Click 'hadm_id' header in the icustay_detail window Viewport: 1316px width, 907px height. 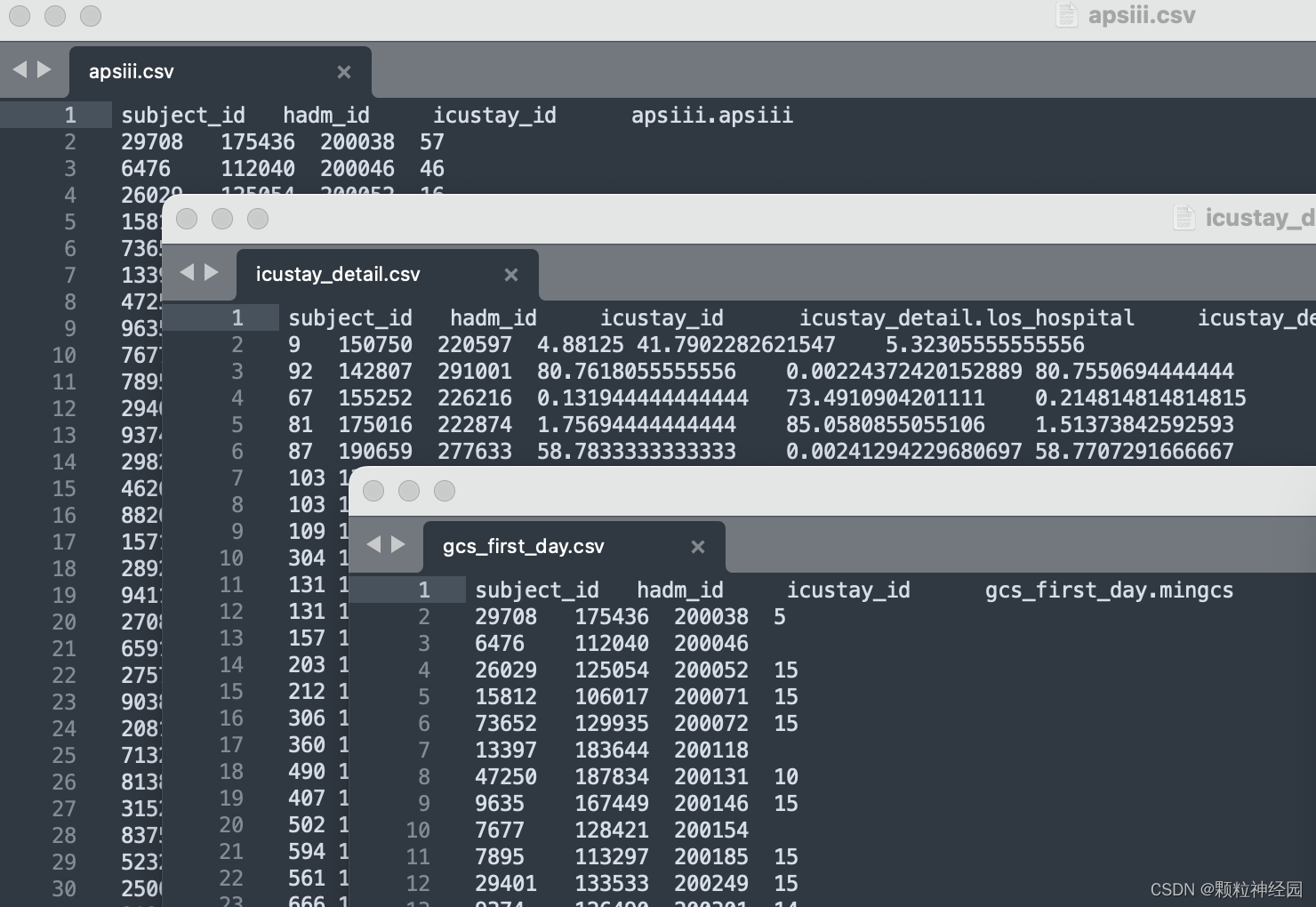click(x=493, y=318)
